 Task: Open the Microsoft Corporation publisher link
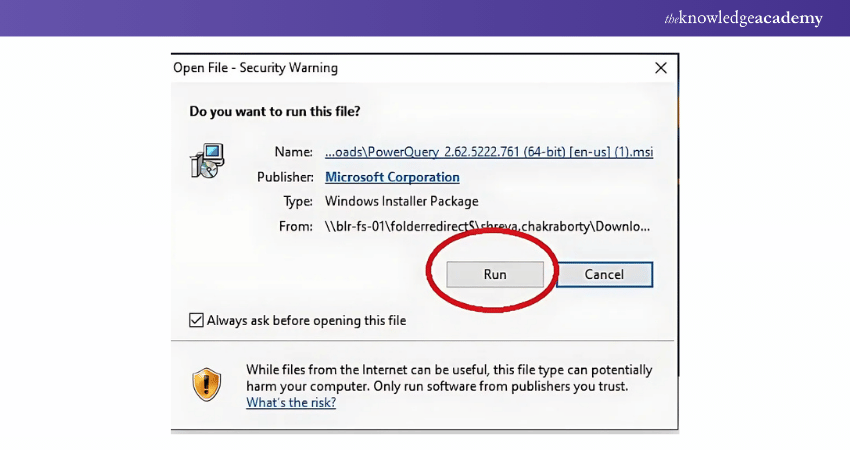coord(392,177)
